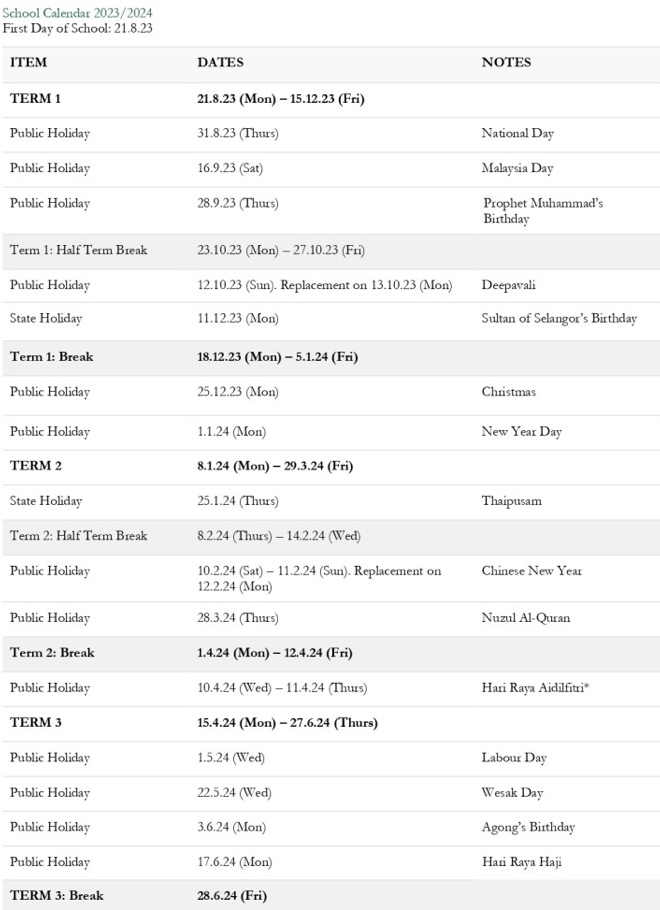Select the Thaipusam note

click(x=511, y=501)
